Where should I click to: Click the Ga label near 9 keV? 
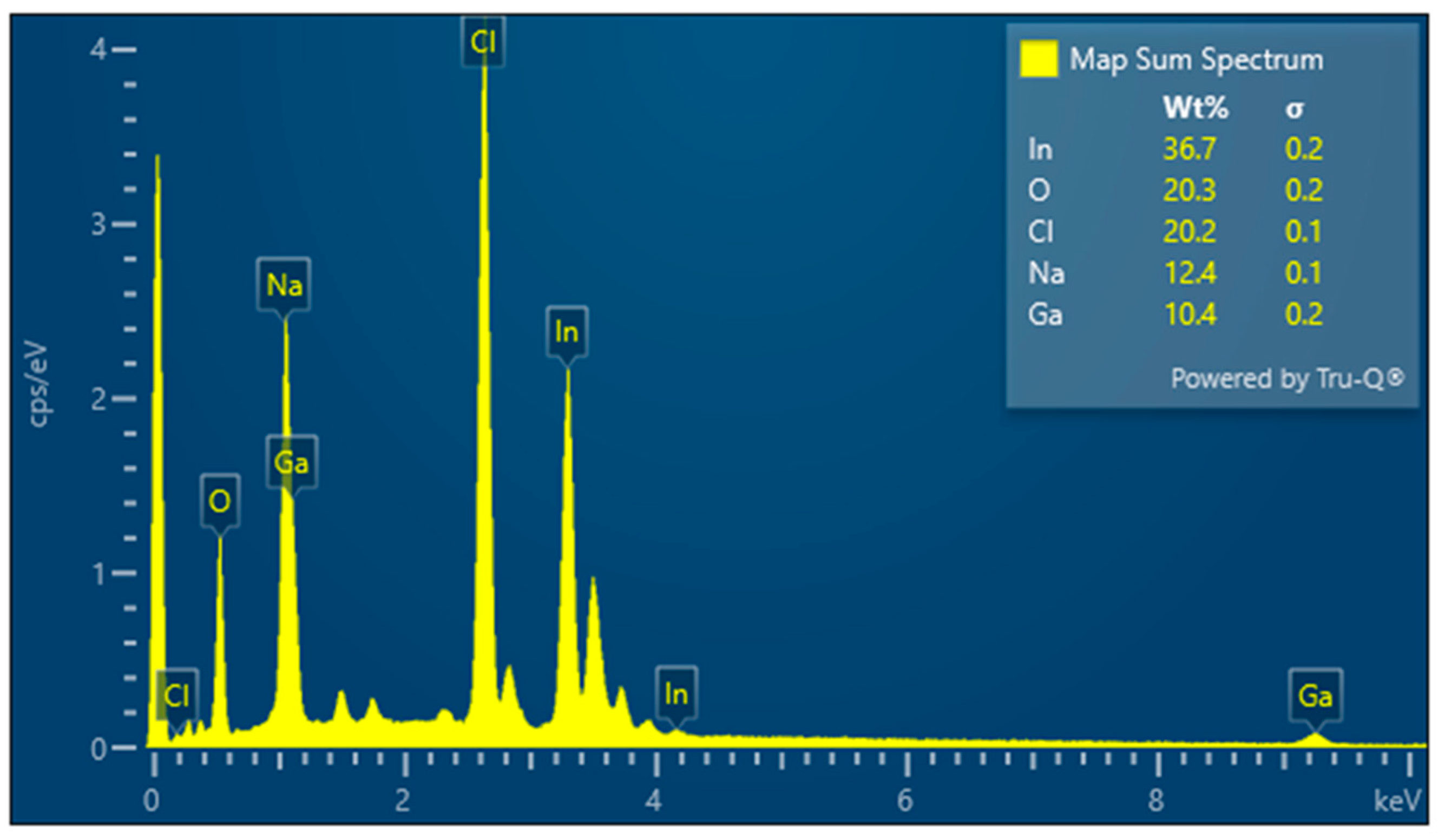pyautogui.click(x=1315, y=696)
